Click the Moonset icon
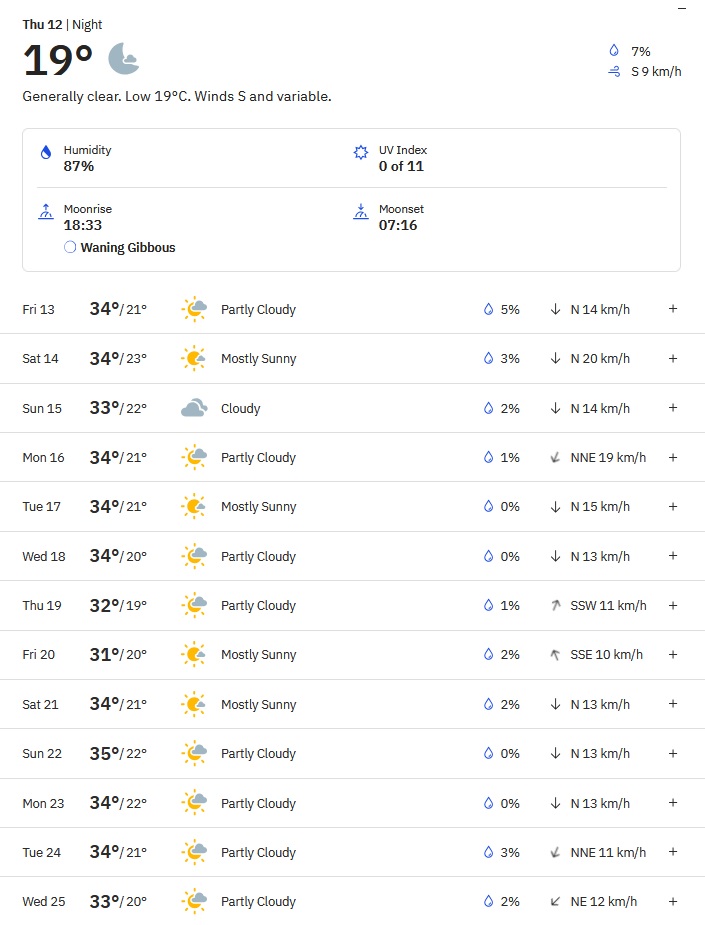 point(360,211)
